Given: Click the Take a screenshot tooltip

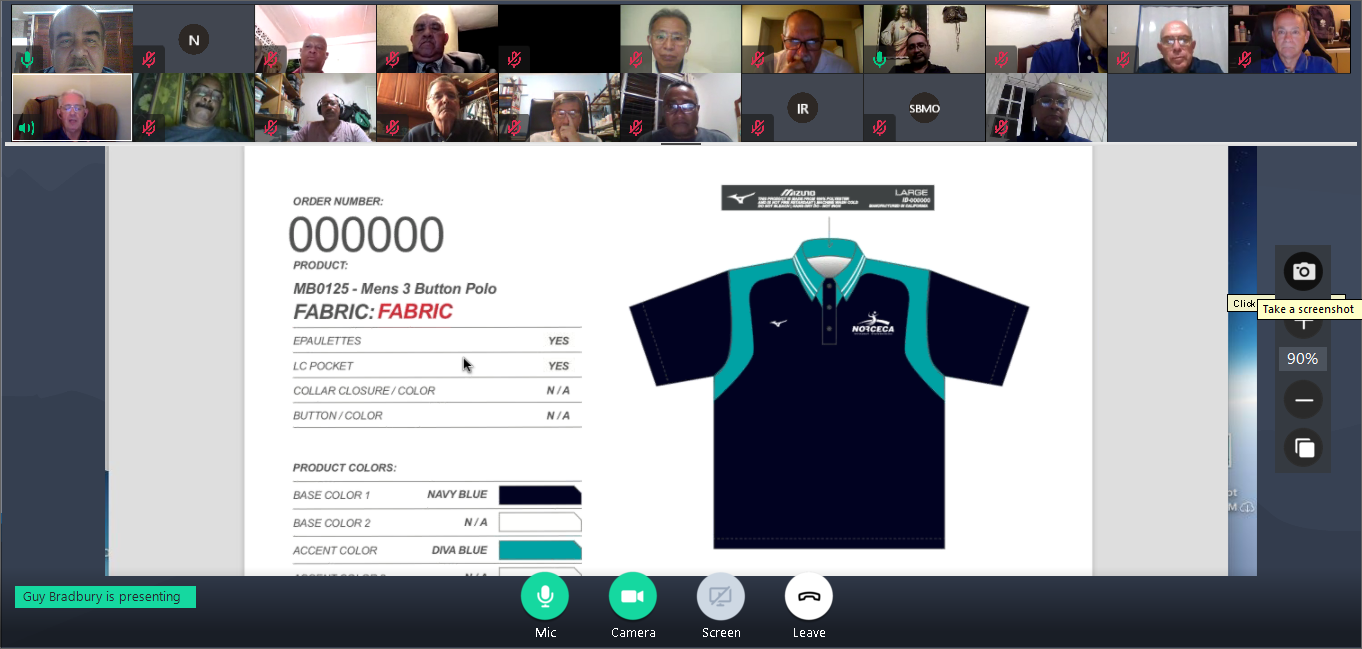Looking at the screenshot, I should [1308, 309].
